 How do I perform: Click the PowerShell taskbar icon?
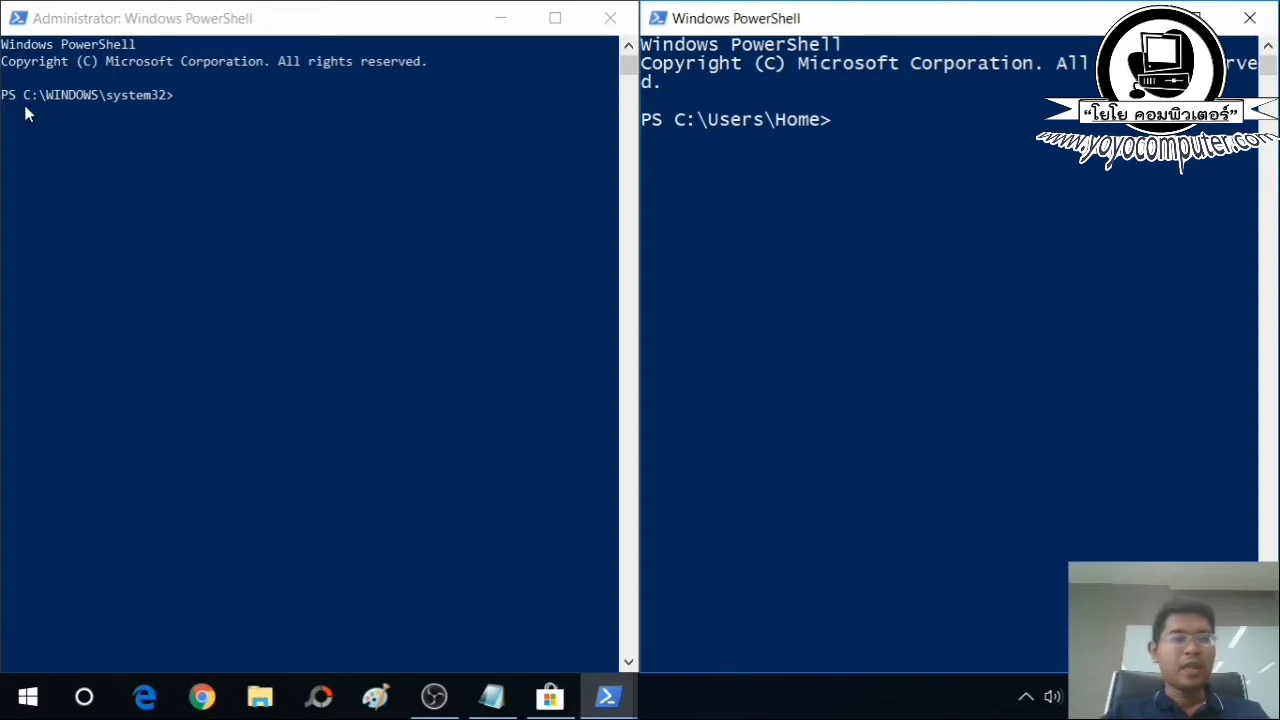pos(607,697)
